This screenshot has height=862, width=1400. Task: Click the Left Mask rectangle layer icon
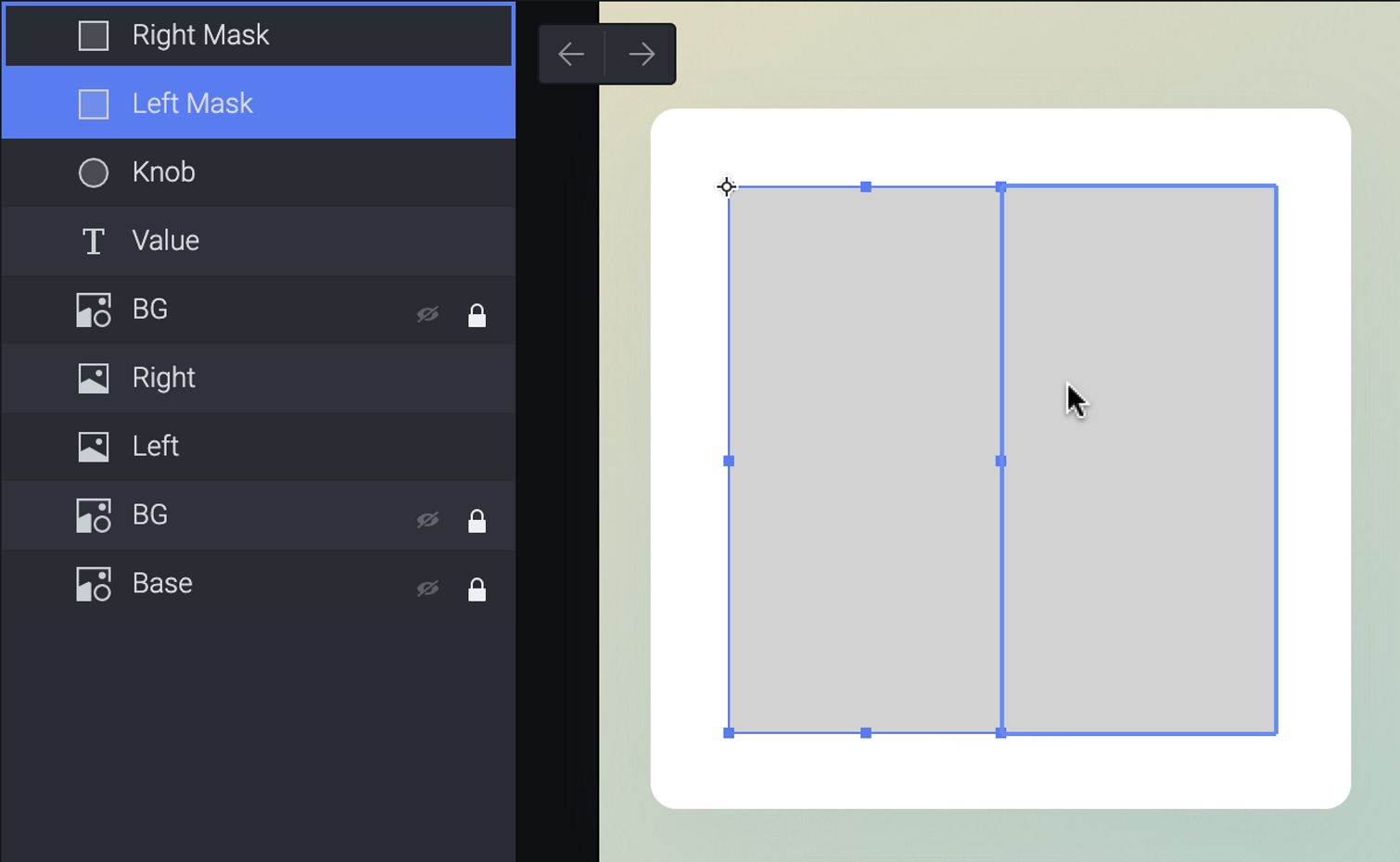94,104
